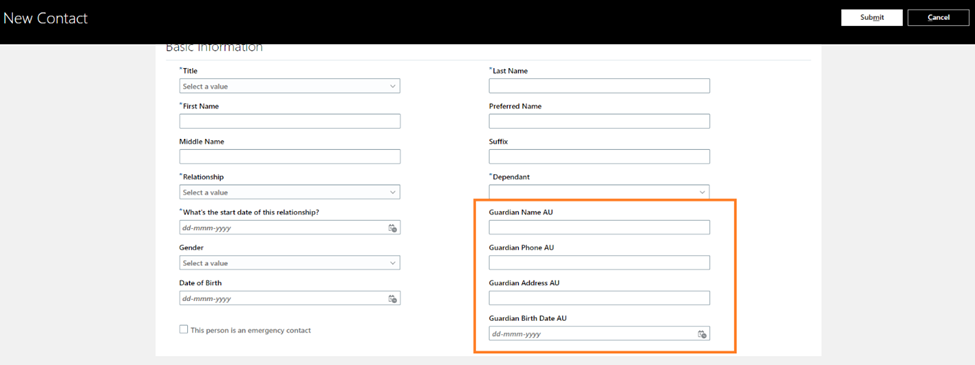This screenshot has height=365, width=975.
Task: Open calendar picker for relationship start date
Action: (x=392, y=228)
